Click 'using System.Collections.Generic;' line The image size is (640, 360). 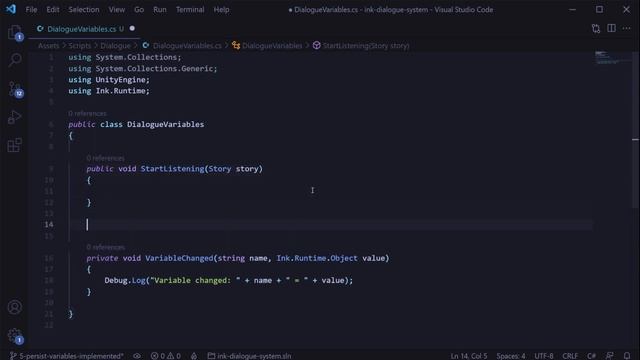point(143,69)
